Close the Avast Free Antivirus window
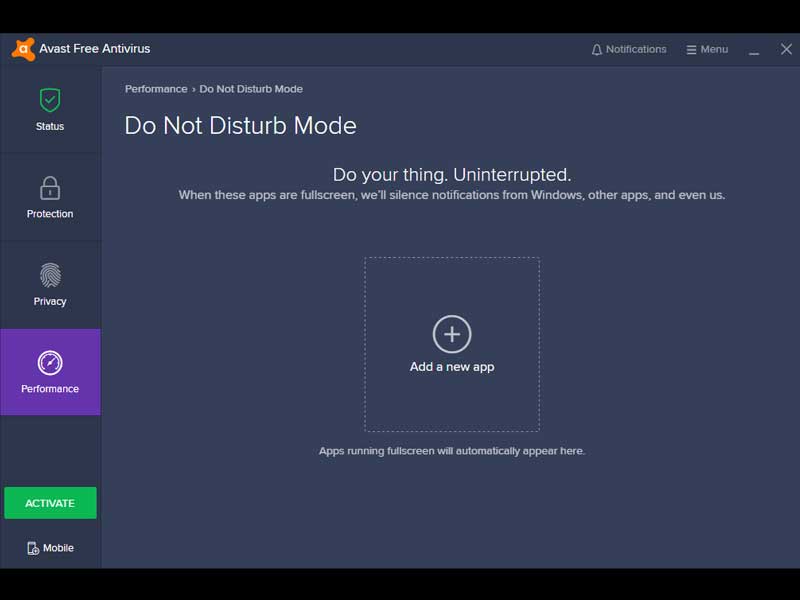This screenshot has width=800, height=600. pyautogui.click(x=786, y=49)
